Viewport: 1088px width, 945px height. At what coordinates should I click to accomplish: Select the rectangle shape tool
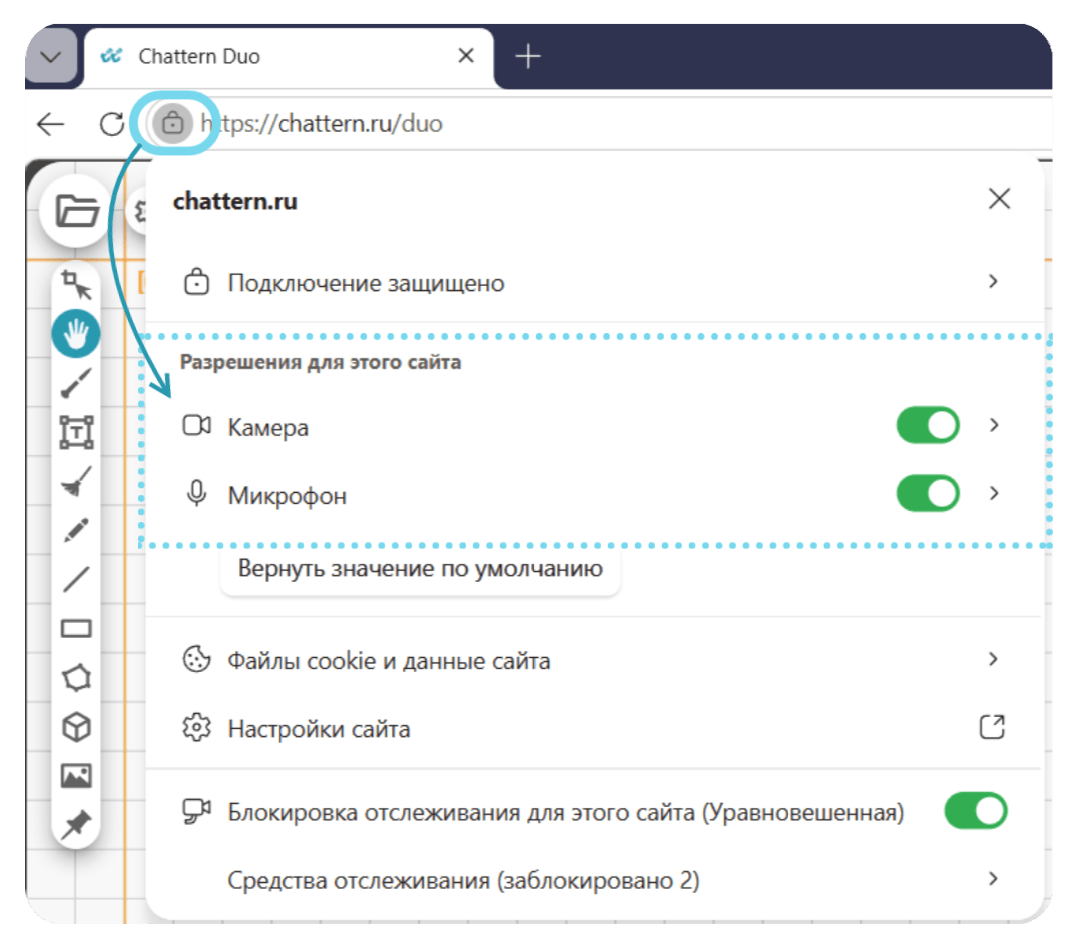(76, 629)
